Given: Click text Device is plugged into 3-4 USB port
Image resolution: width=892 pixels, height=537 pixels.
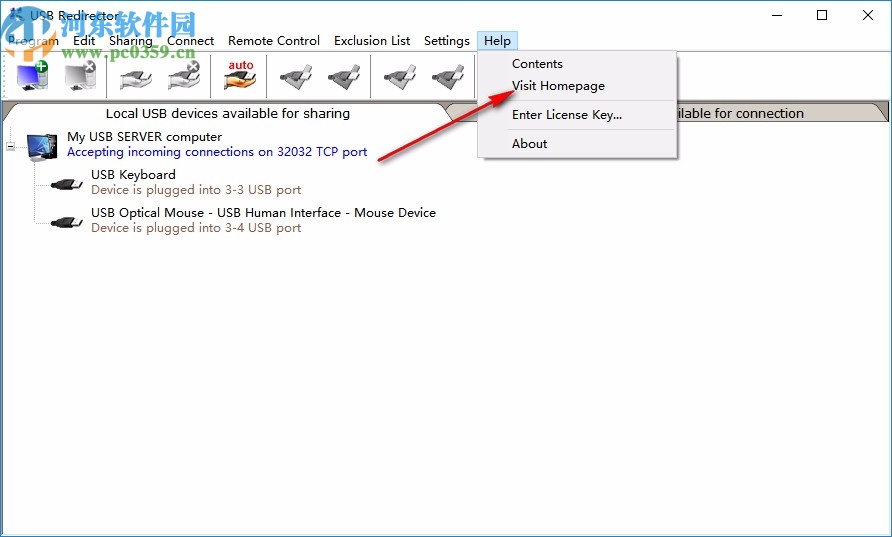Looking at the screenshot, I should [x=196, y=228].
